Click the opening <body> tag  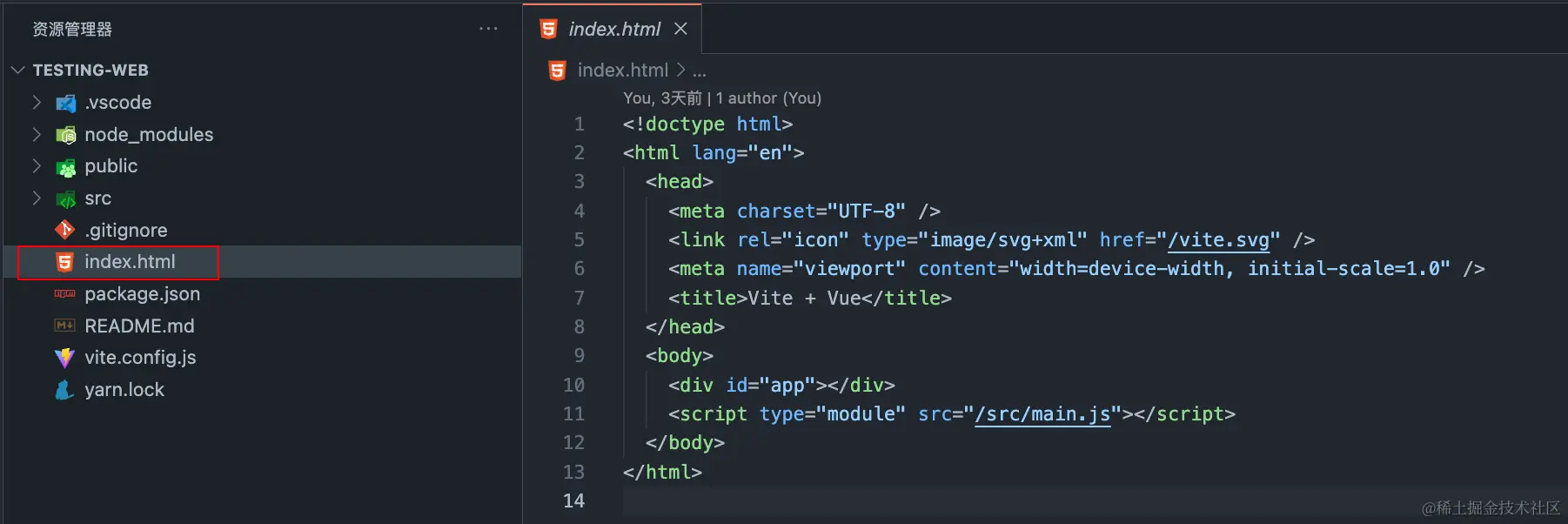(680, 356)
